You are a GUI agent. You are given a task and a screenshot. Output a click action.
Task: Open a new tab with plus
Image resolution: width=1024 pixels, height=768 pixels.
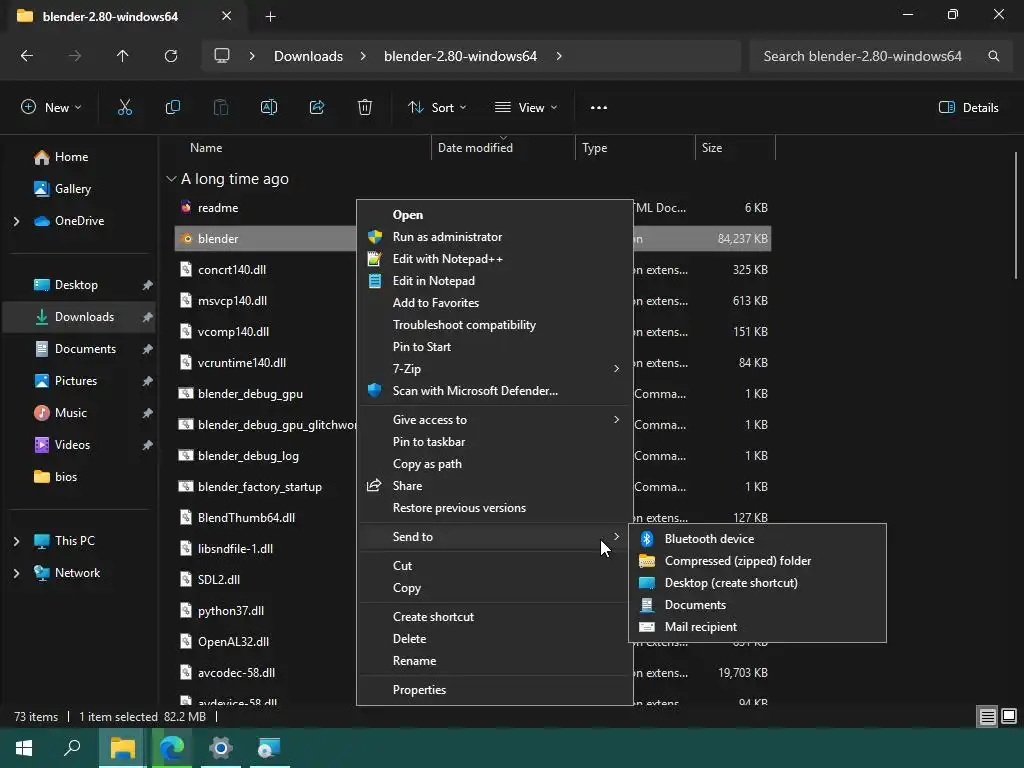click(270, 16)
